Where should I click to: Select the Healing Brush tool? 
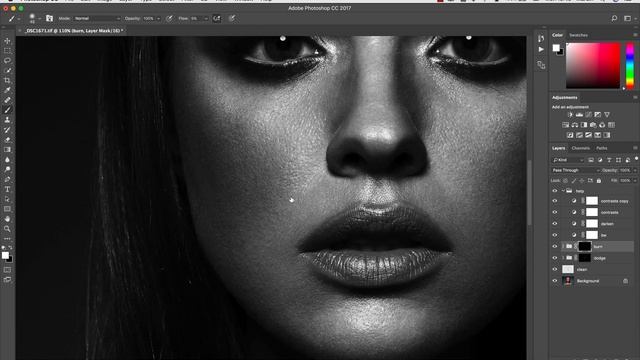[7, 100]
